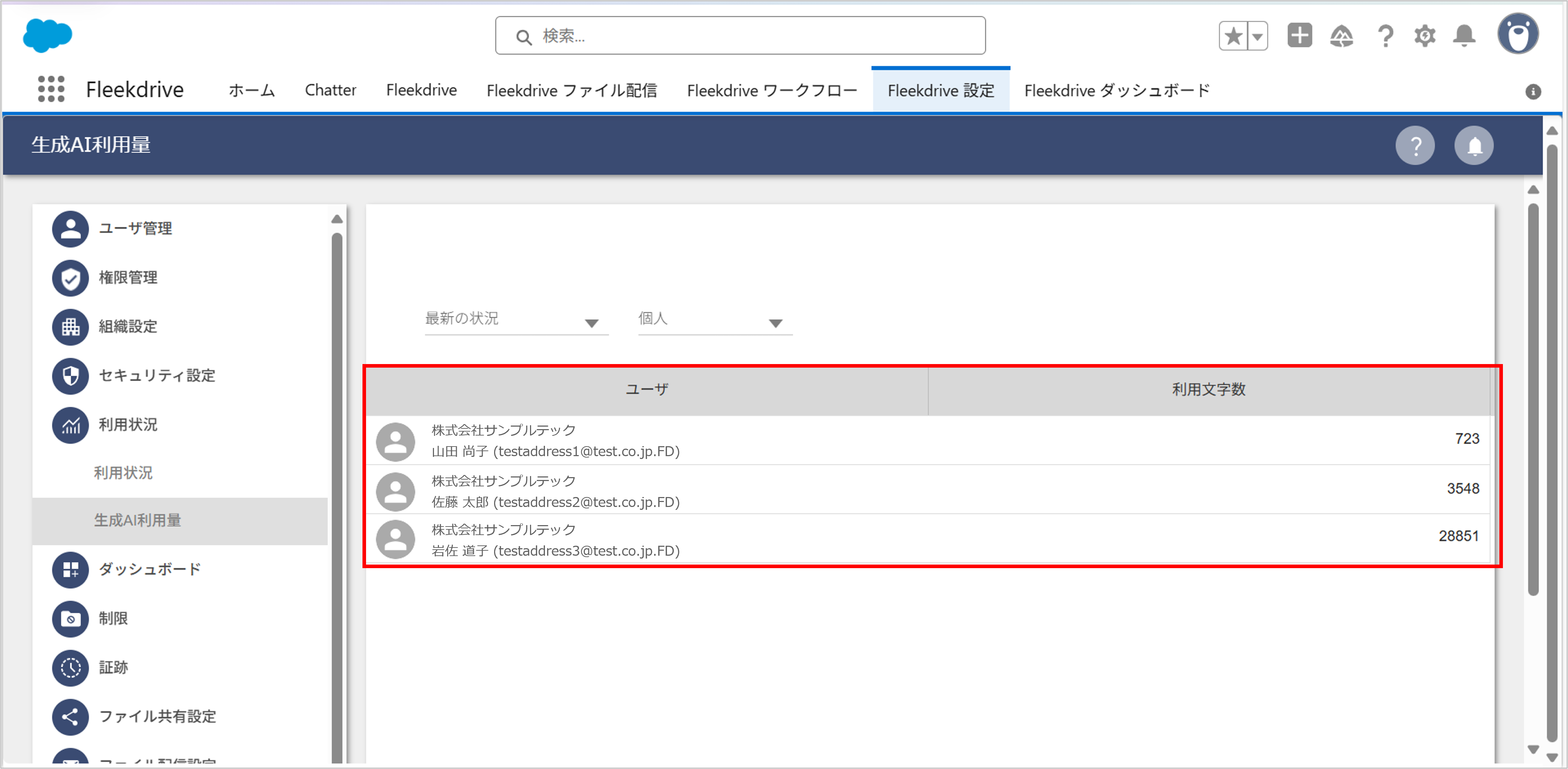The height and width of the screenshot is (769, 1568).
Task: Click 山田 尚子 (testaddress1@test.co.jp.FD) text
Action: 555,452
